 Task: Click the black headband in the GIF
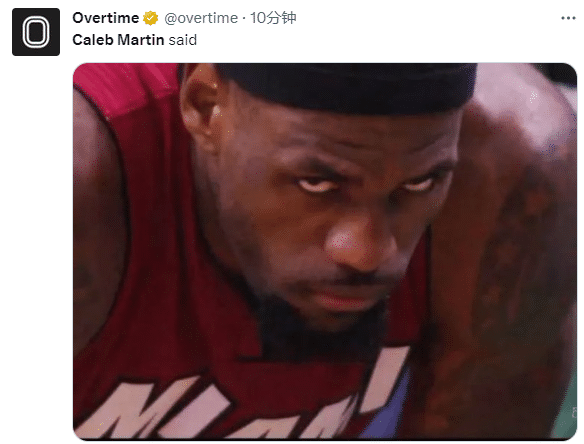point(348,87)
